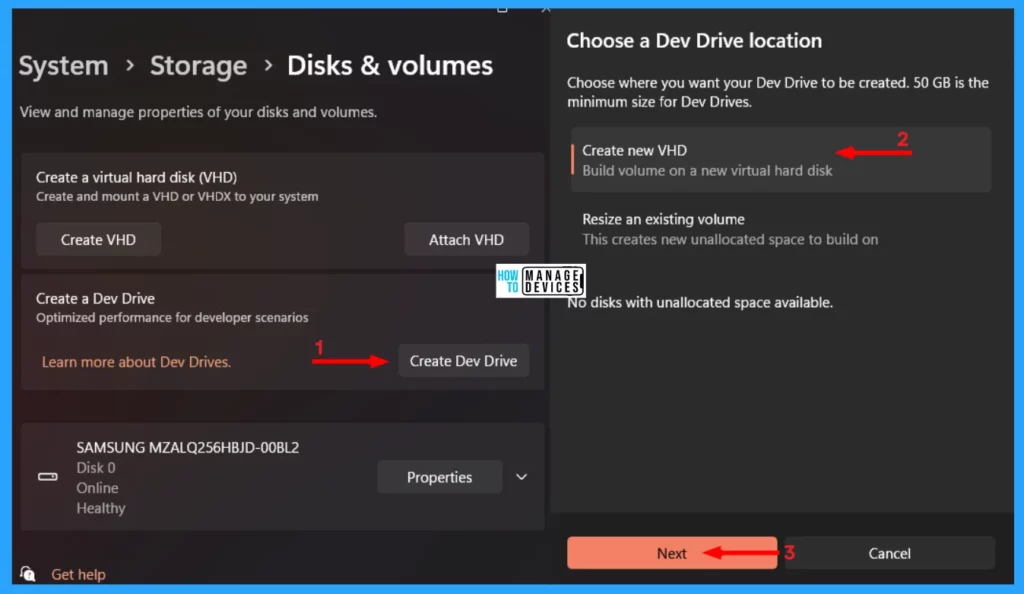Click the 'Choose a Dev Drive location' heading
Viewport: 1024px width, 594px height.
(x=694, y=41)
